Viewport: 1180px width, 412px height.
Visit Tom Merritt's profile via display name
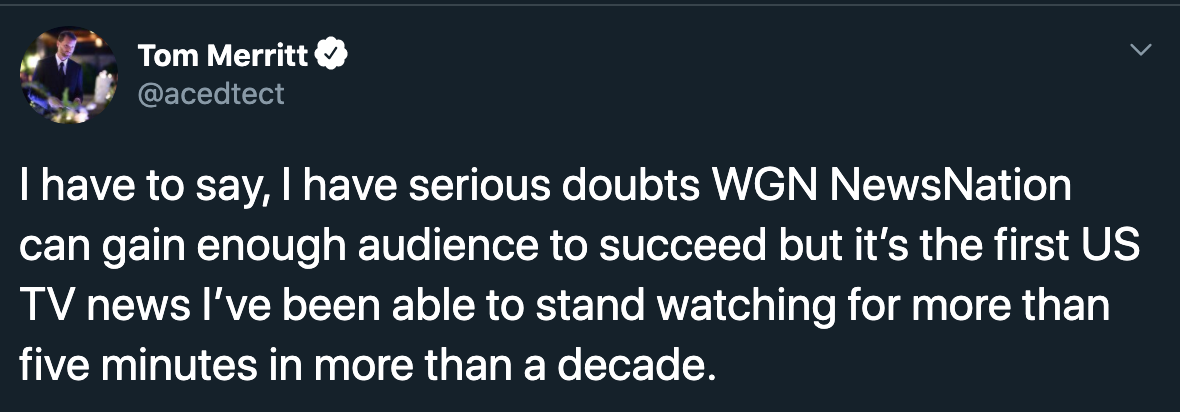tap(223, 55)
